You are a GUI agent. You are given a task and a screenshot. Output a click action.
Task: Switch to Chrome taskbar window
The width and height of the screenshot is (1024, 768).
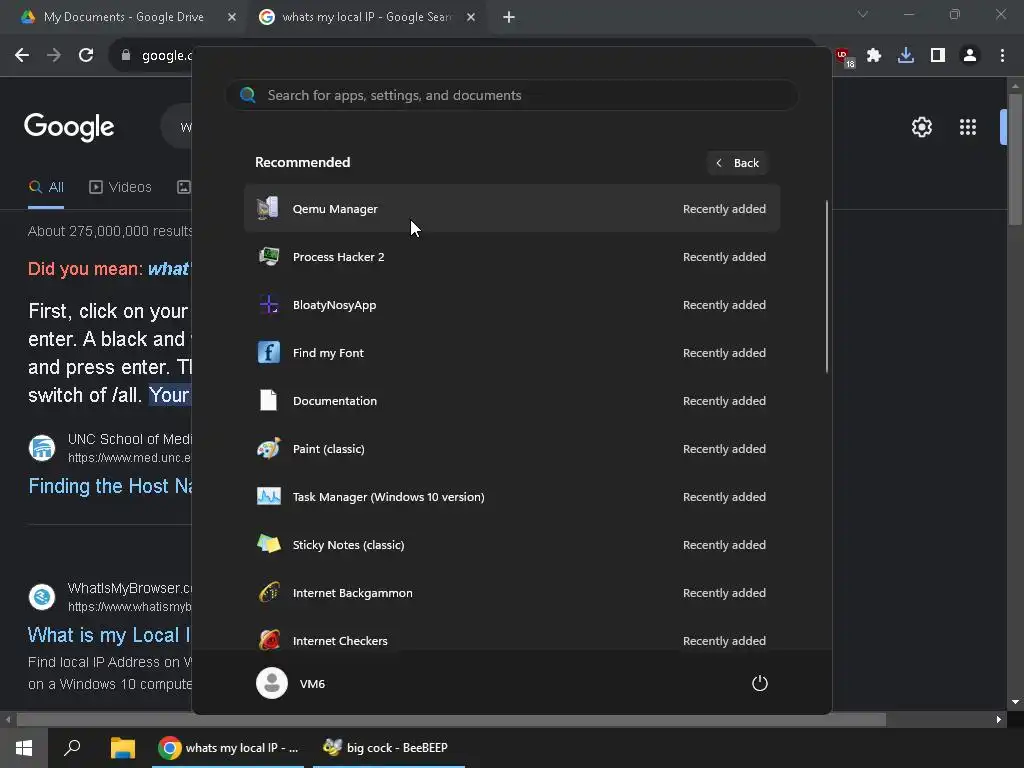(229, 748)
